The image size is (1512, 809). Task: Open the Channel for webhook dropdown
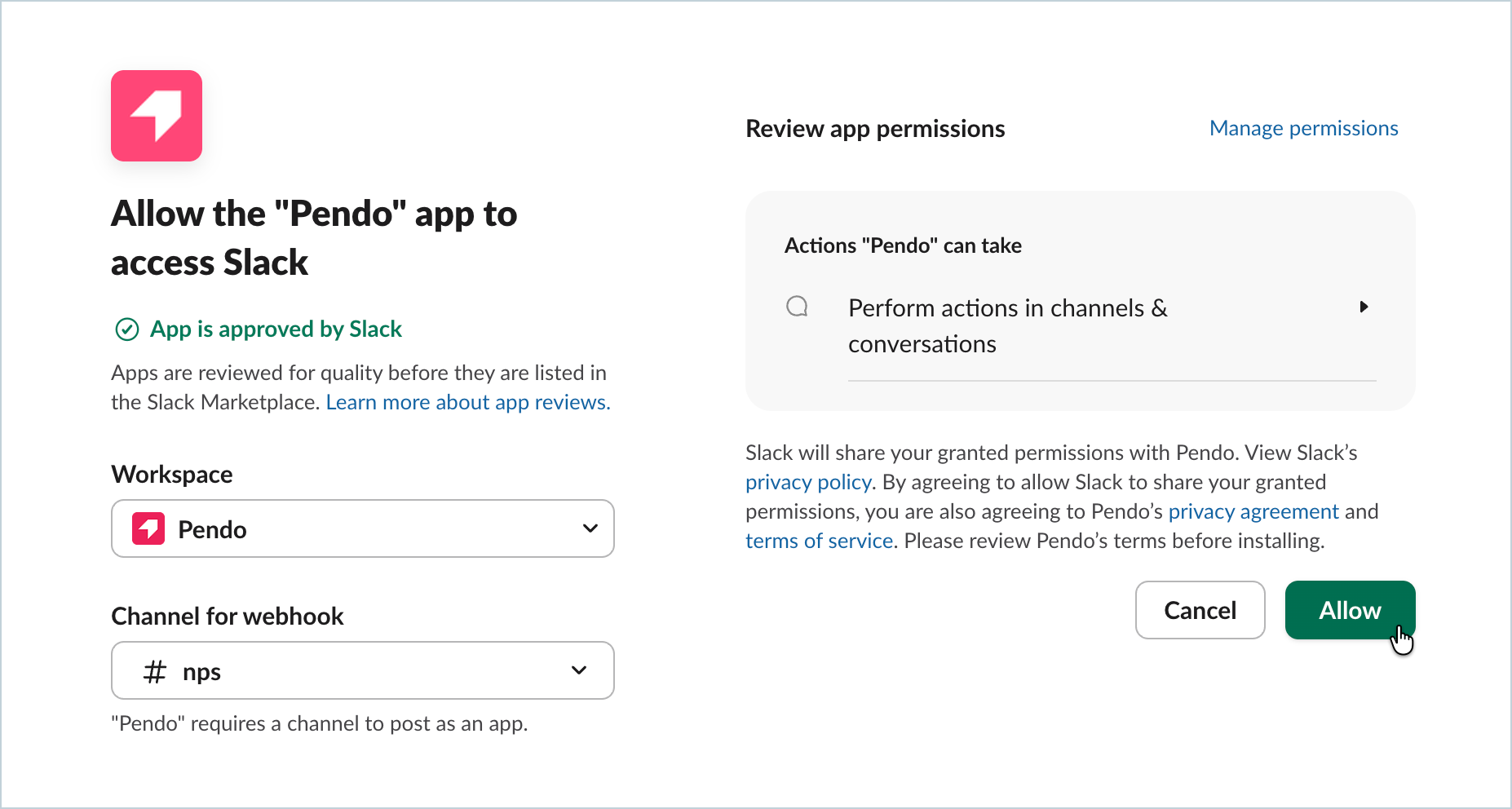(363, 670)
